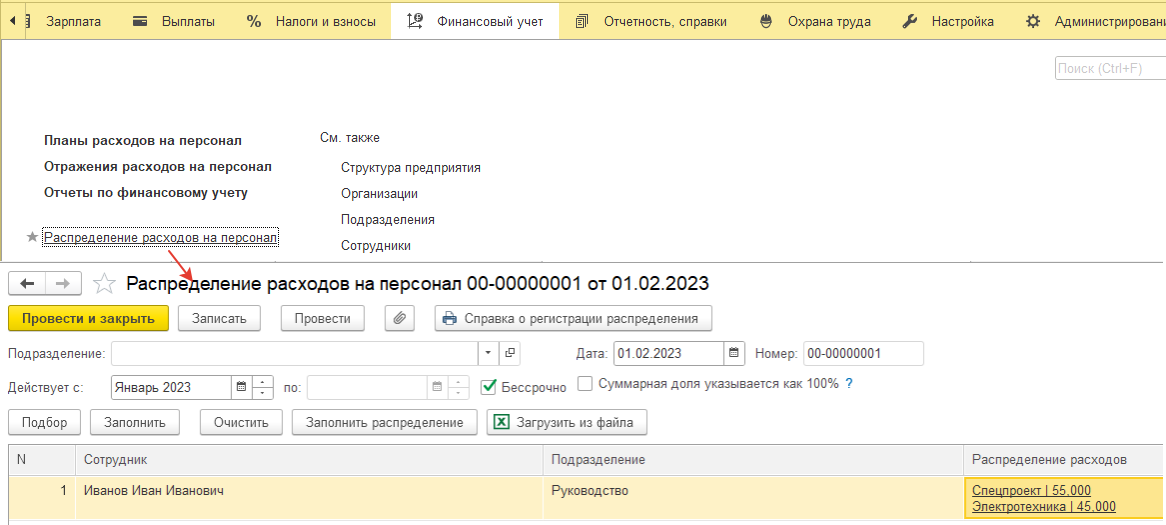Click the Заполнить button
Viewport: 1166px width, 525px height.
point(135,422)
